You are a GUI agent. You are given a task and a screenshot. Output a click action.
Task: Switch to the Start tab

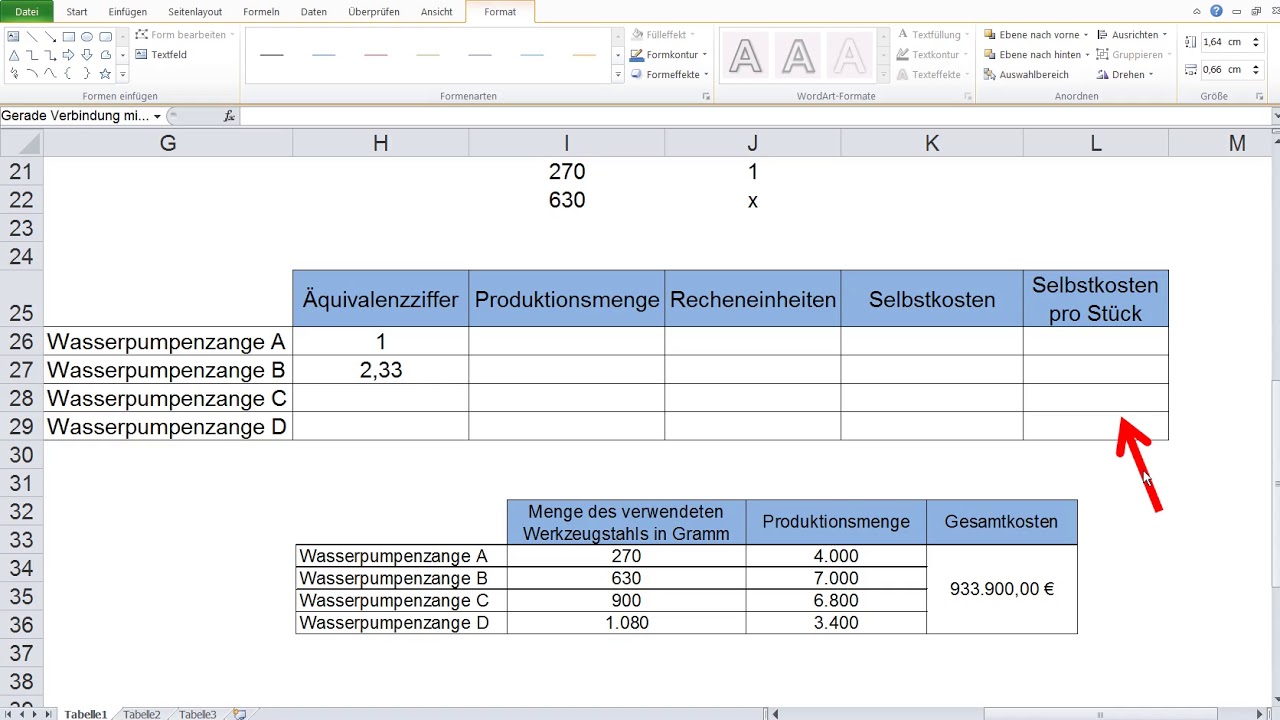pyautogui.click(x=77, y=12)
